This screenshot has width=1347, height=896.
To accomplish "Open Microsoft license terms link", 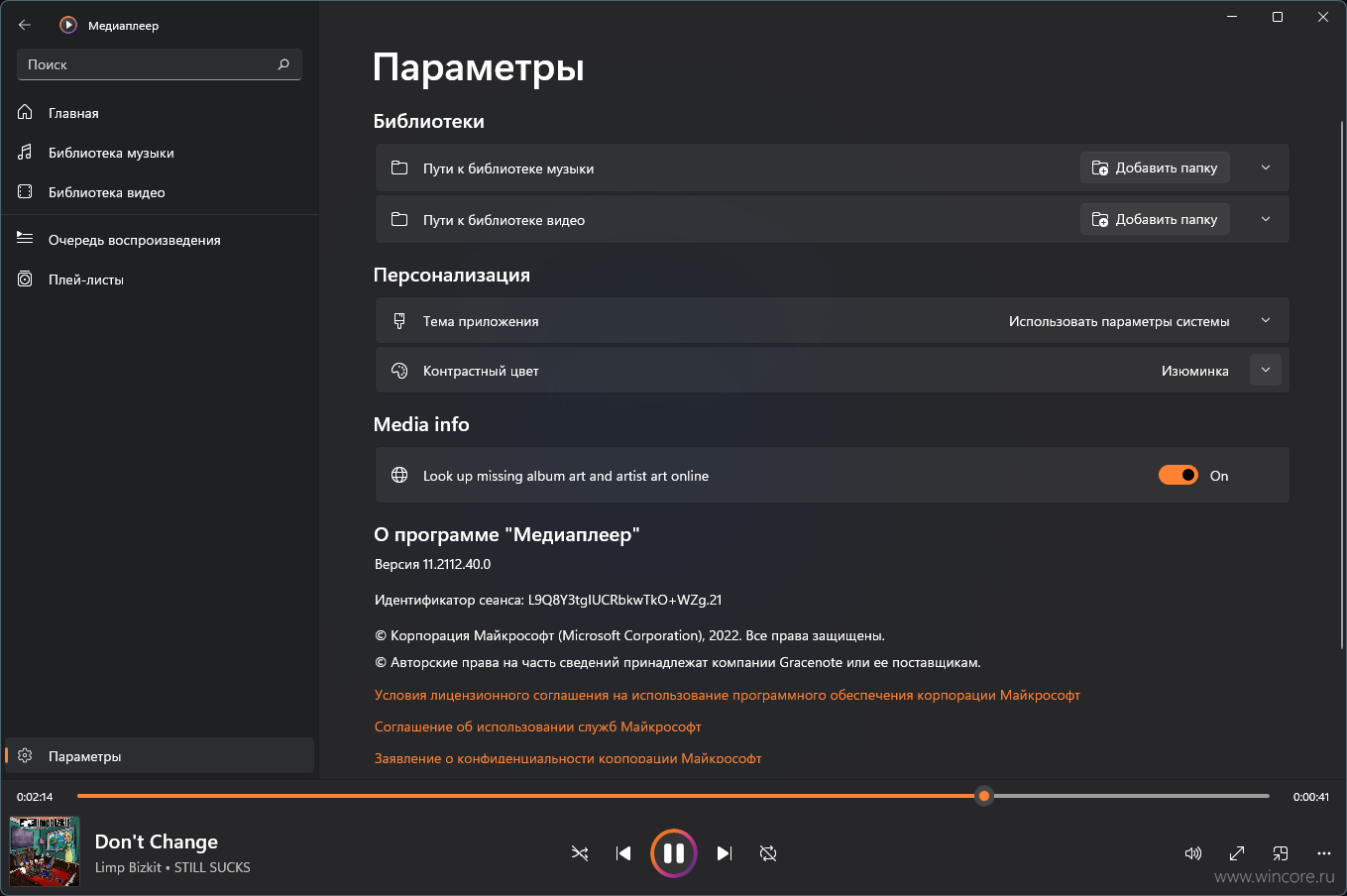I will [x=728, y=695].
